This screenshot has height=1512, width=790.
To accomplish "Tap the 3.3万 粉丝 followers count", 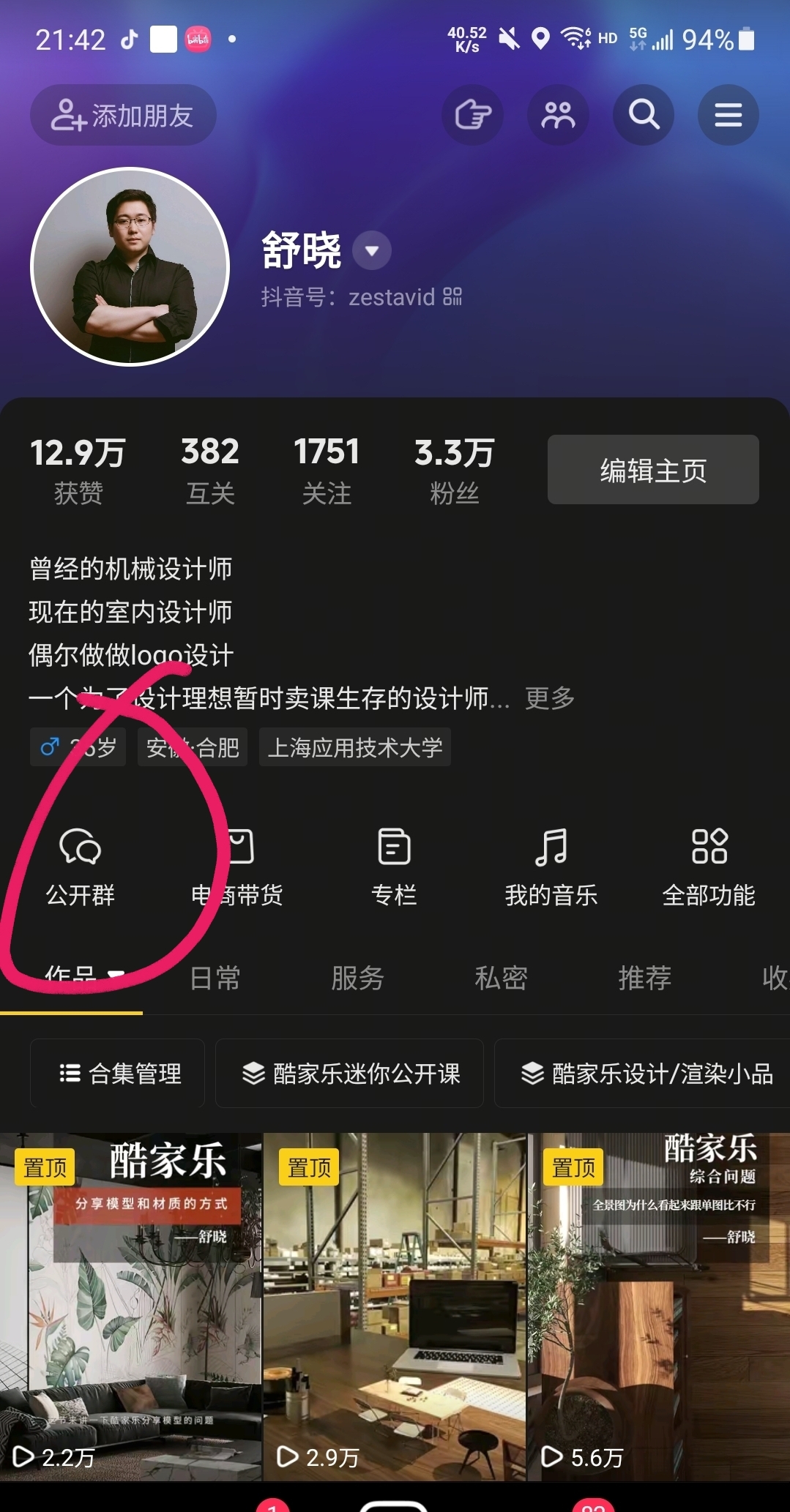I will 454,471.
